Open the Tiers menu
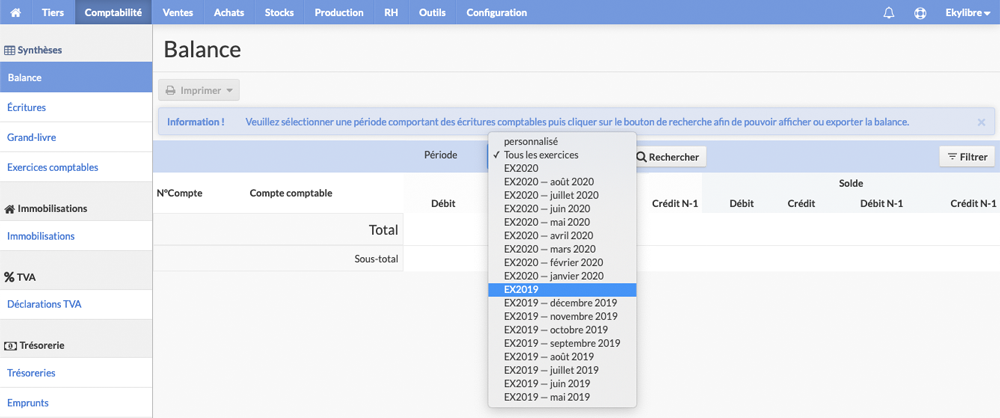The image size is (1000, 418). (x=53, y=12)
